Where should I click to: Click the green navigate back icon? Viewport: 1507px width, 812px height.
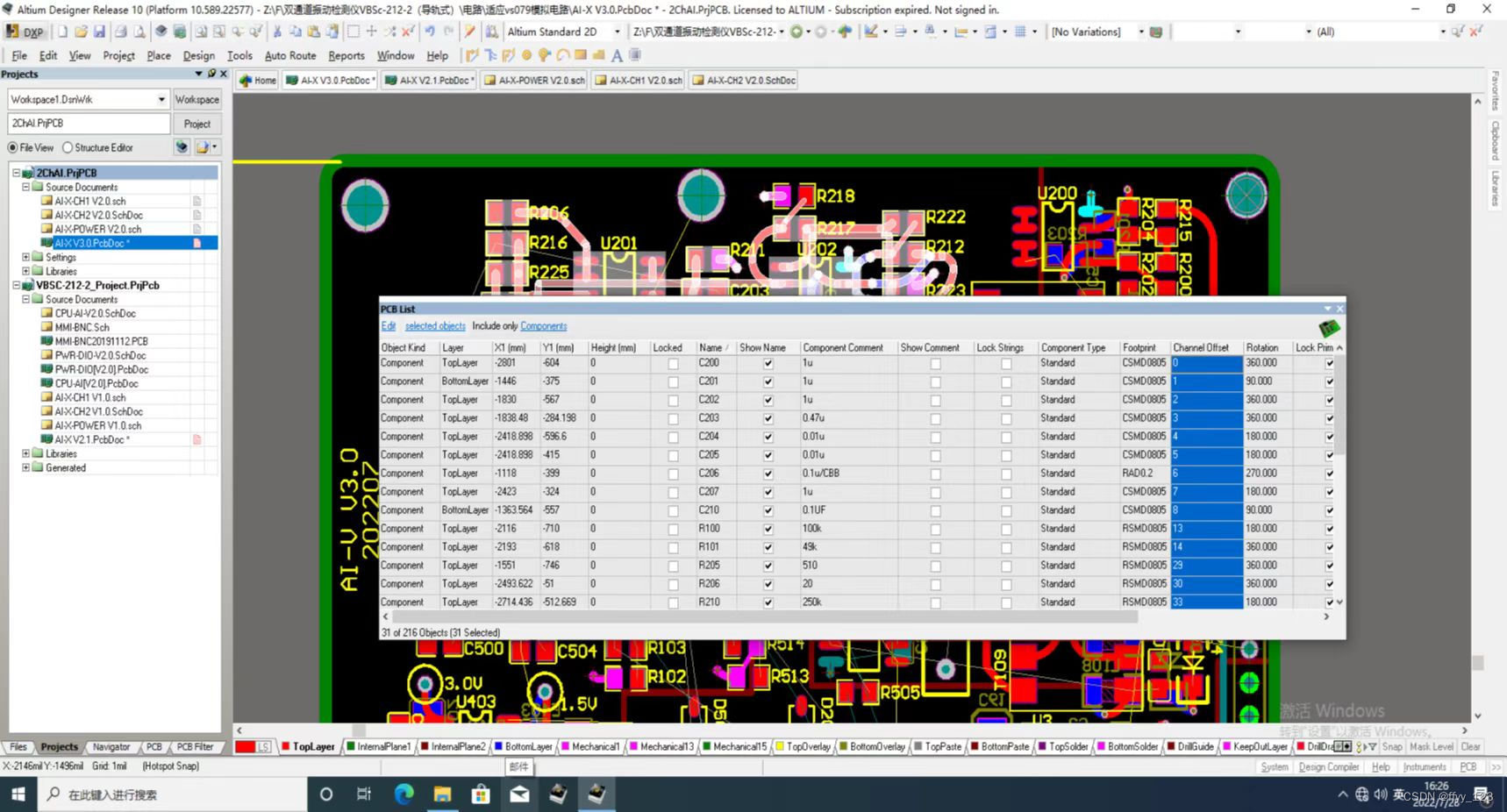pyautogui.click(x=796, y=32)
